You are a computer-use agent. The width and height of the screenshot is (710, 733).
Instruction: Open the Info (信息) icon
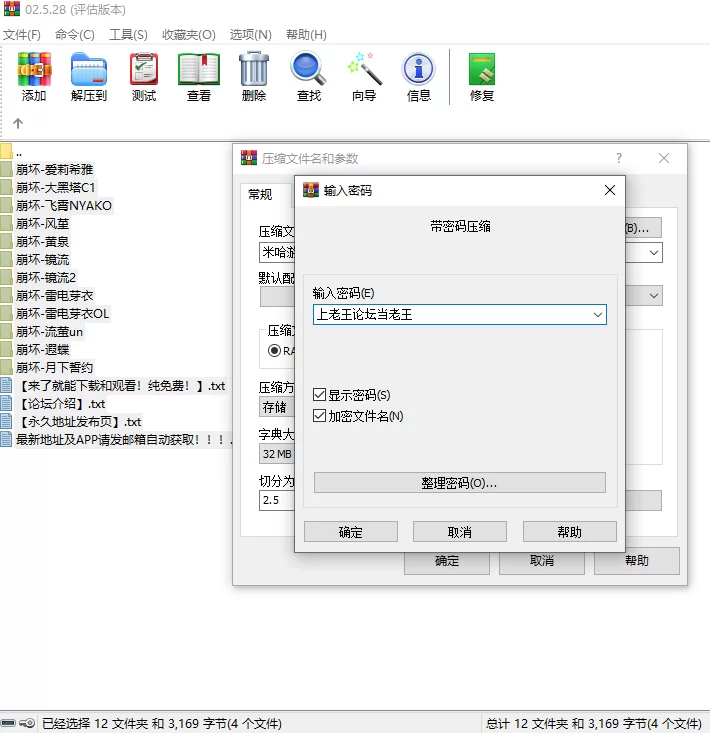point(418,69)
